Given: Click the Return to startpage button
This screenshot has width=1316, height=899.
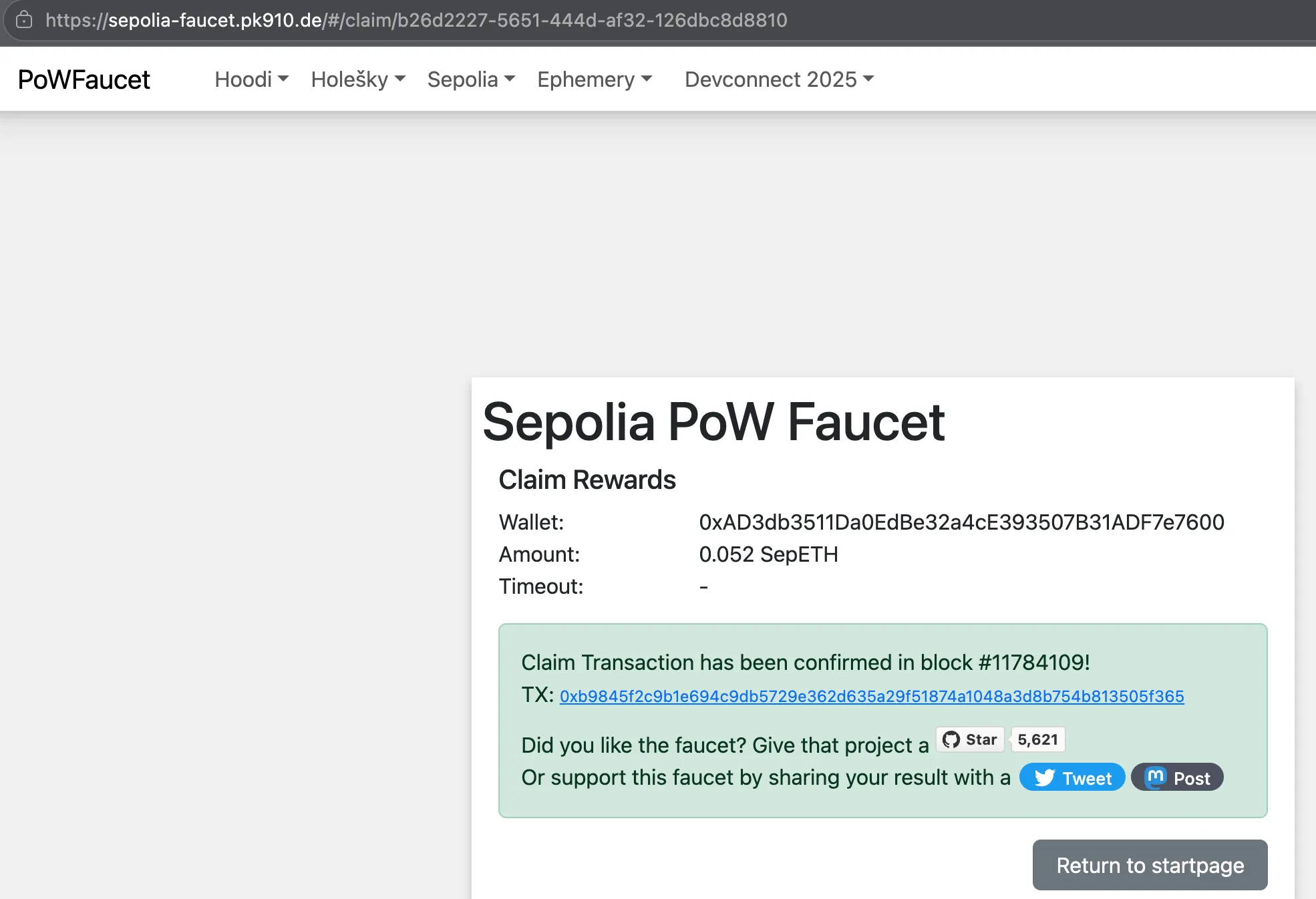Looking at the screenshot, I should click(x=1150, y=865).
